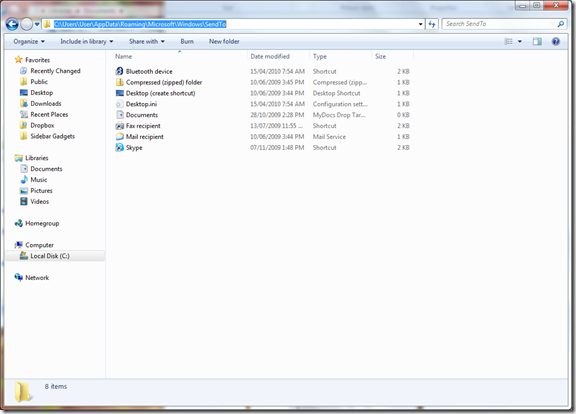Expand the view options dropdown arrow

520,42
